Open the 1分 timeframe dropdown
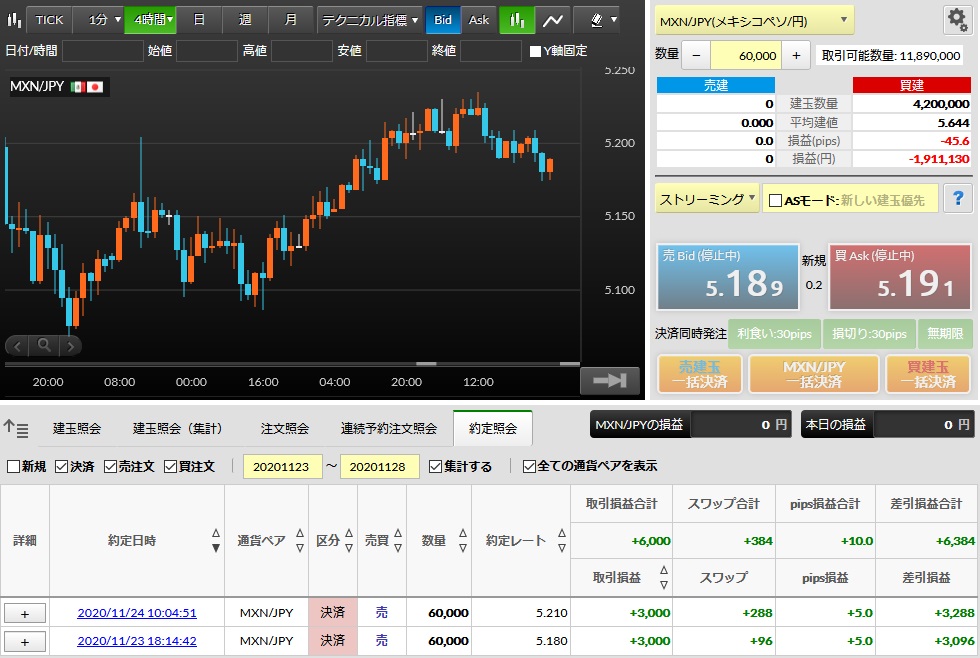This screenshot has height=658, width=980. [x=99, y=20]
